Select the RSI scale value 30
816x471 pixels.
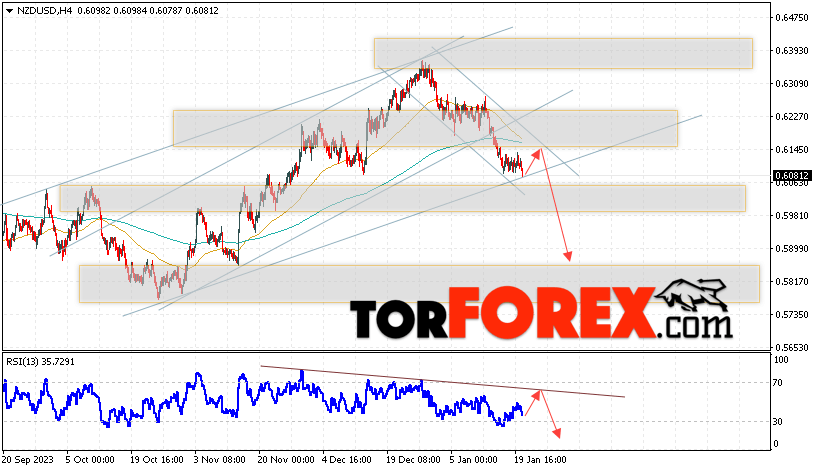click(x=777, y=422)
